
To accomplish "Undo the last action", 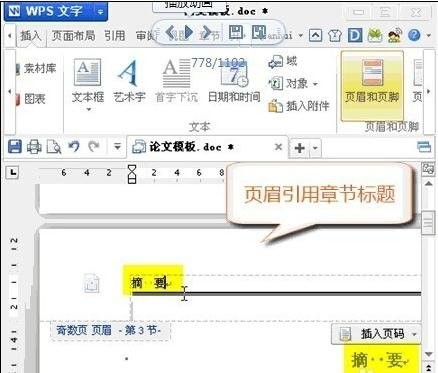I will click(x=74, y=146).
